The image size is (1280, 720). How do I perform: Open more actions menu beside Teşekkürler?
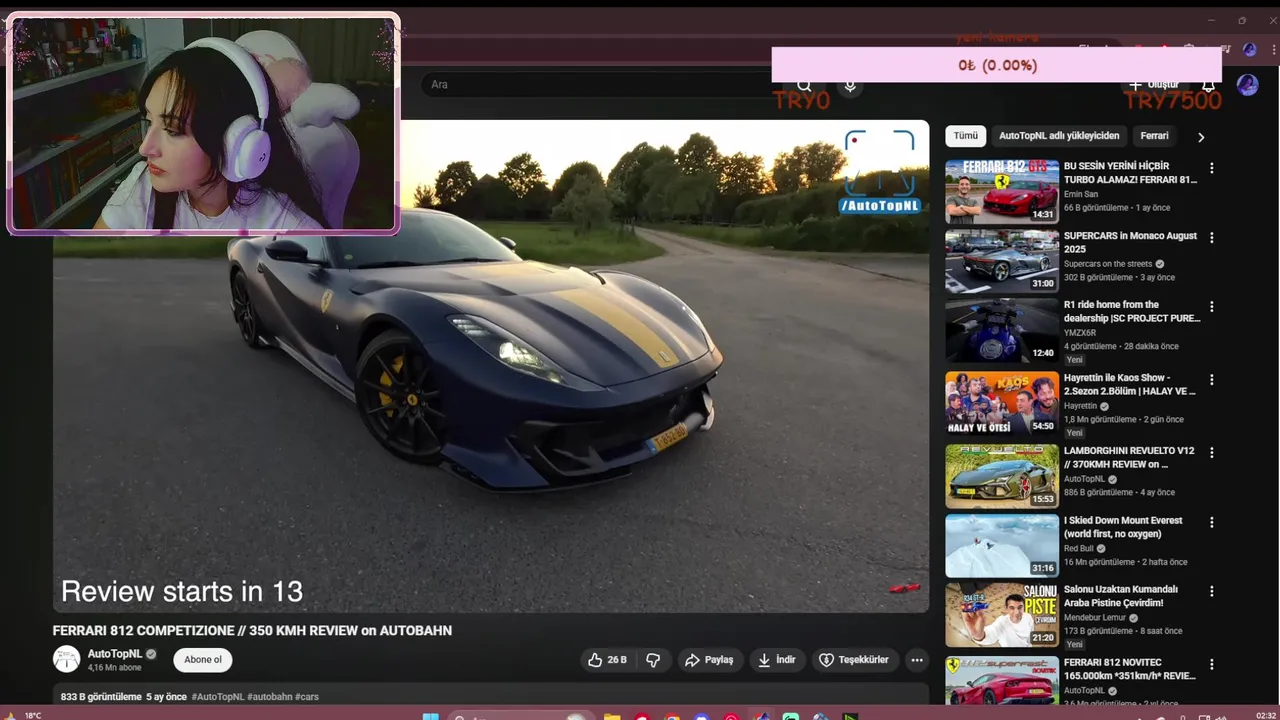coord(917,660)
